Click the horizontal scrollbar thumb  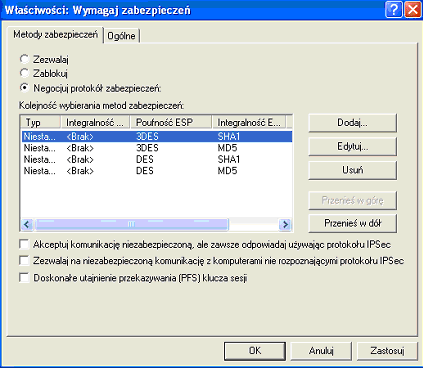click(x=131, y=224)
